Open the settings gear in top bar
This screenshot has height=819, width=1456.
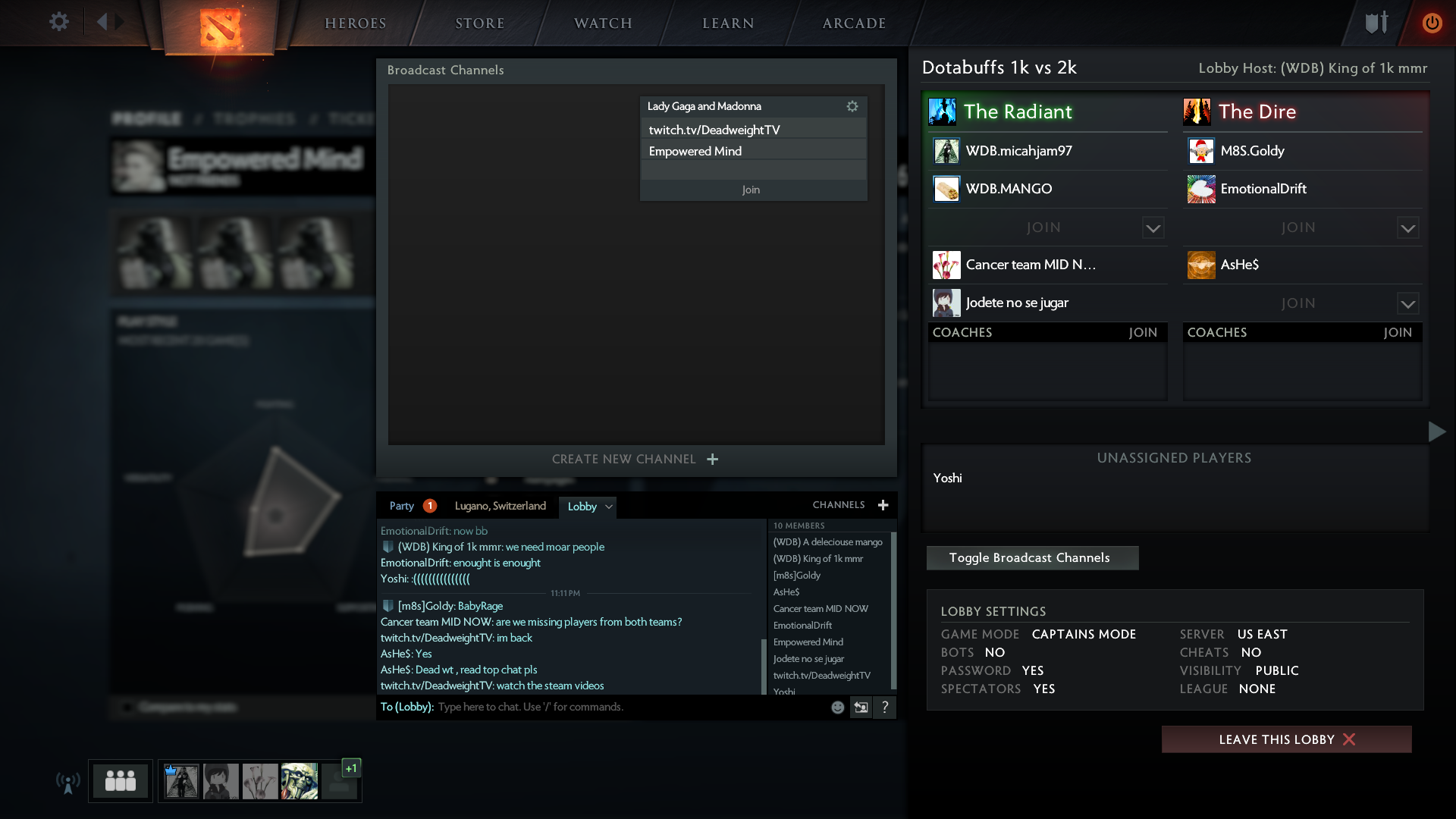[59, 22]
